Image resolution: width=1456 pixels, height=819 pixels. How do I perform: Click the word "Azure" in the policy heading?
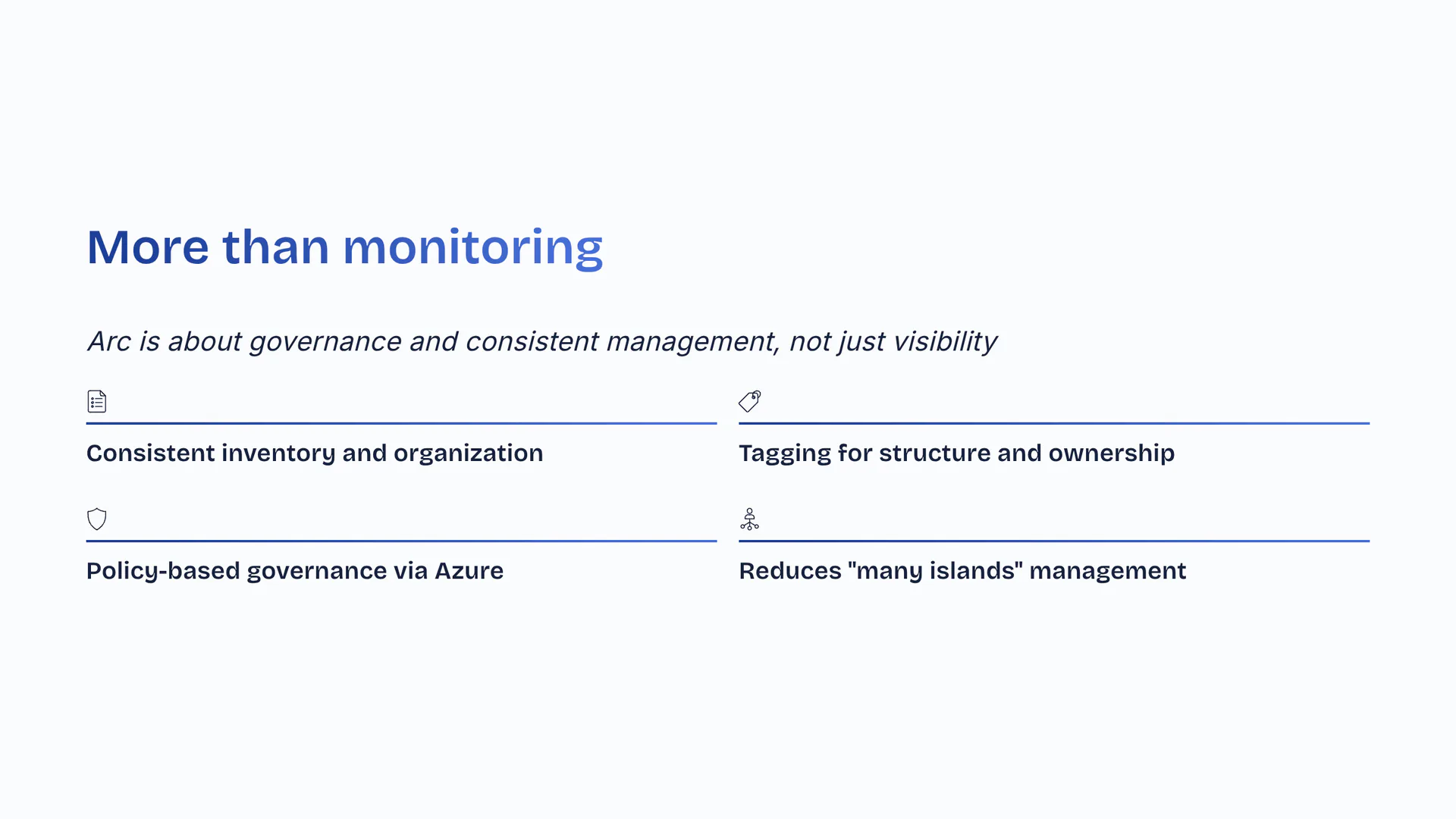(469, 571)
